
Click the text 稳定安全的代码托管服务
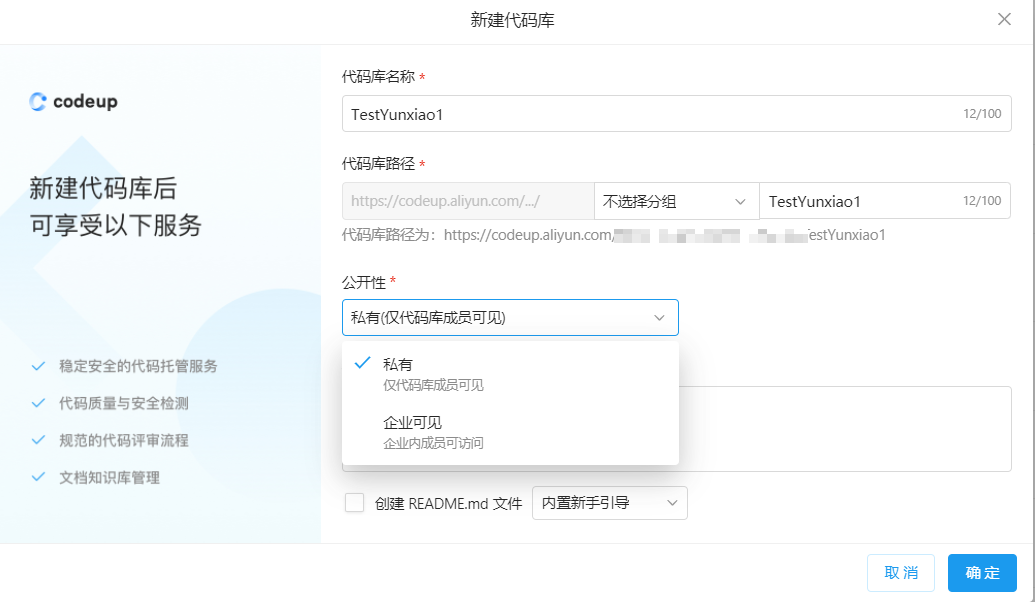click(138, 366)
